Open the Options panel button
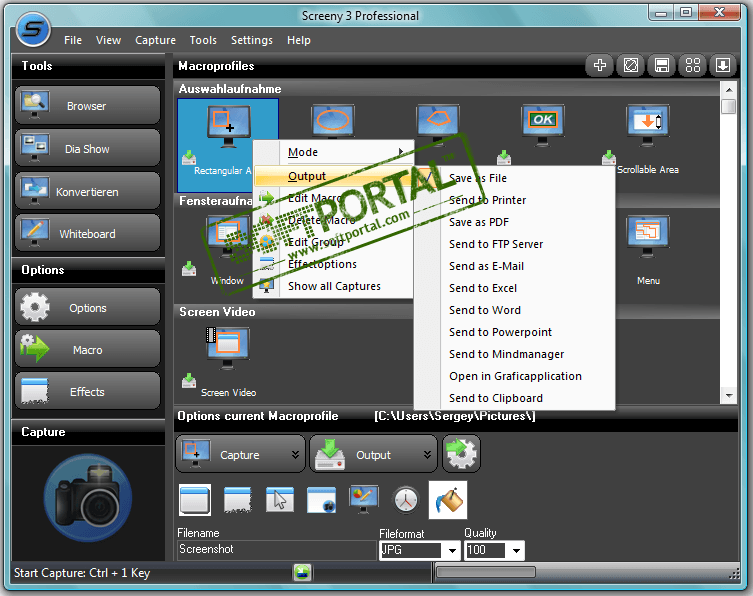Viewport: 753px width, 596px height. 87,307
